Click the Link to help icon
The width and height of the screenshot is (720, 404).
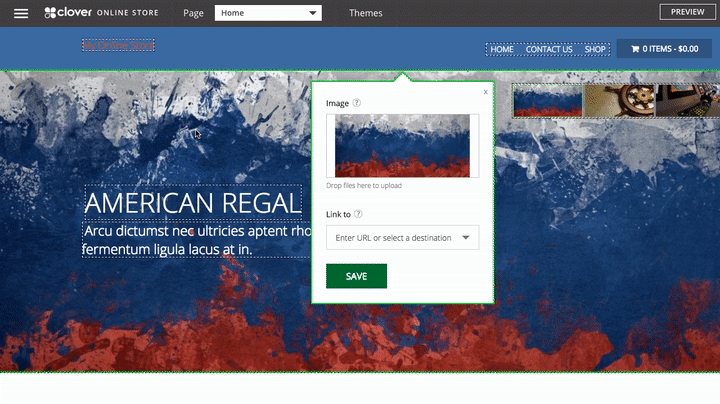pyautogui.click(x=359, y=214)
